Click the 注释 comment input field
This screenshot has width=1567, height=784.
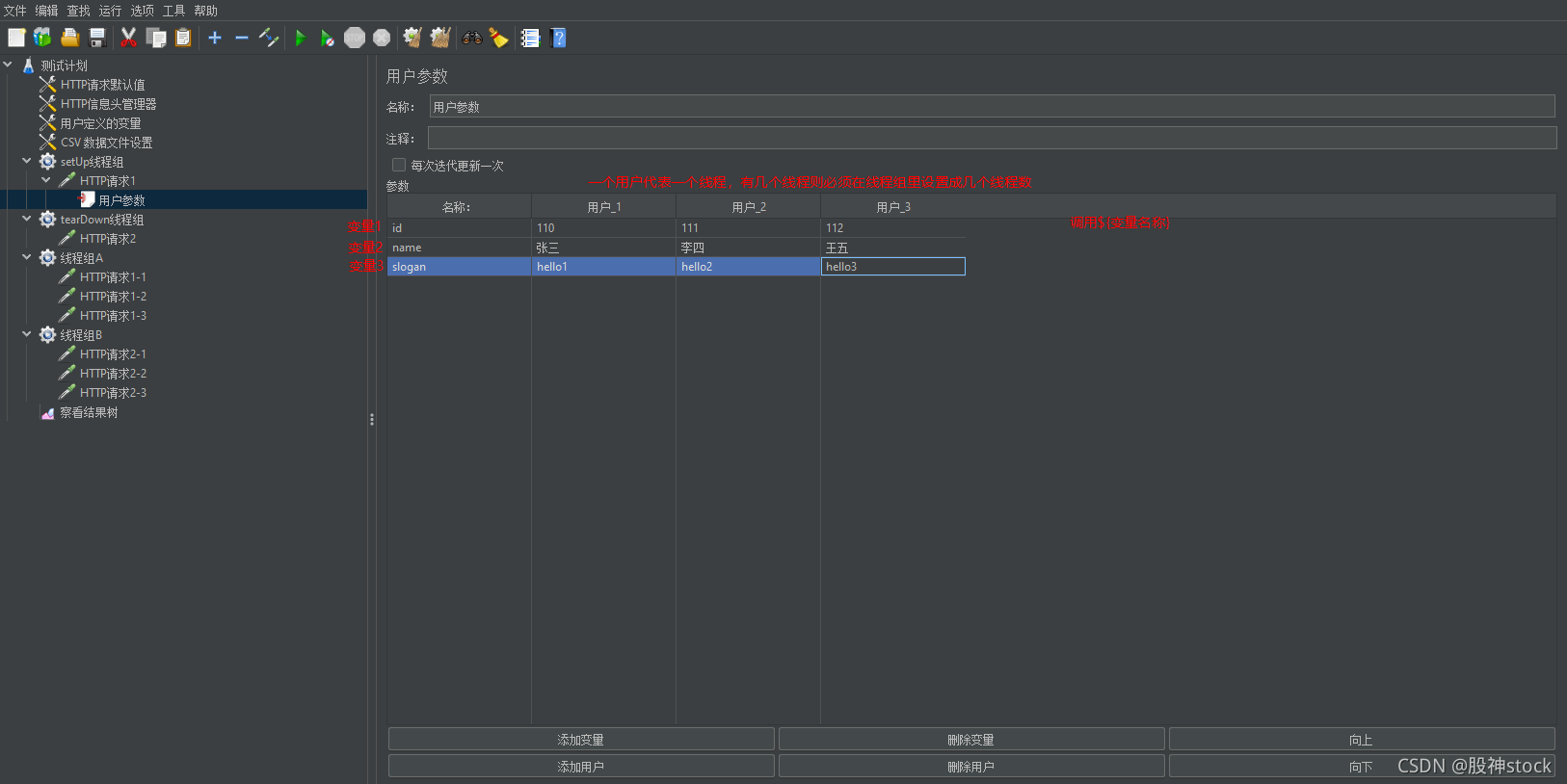(992, 138)
